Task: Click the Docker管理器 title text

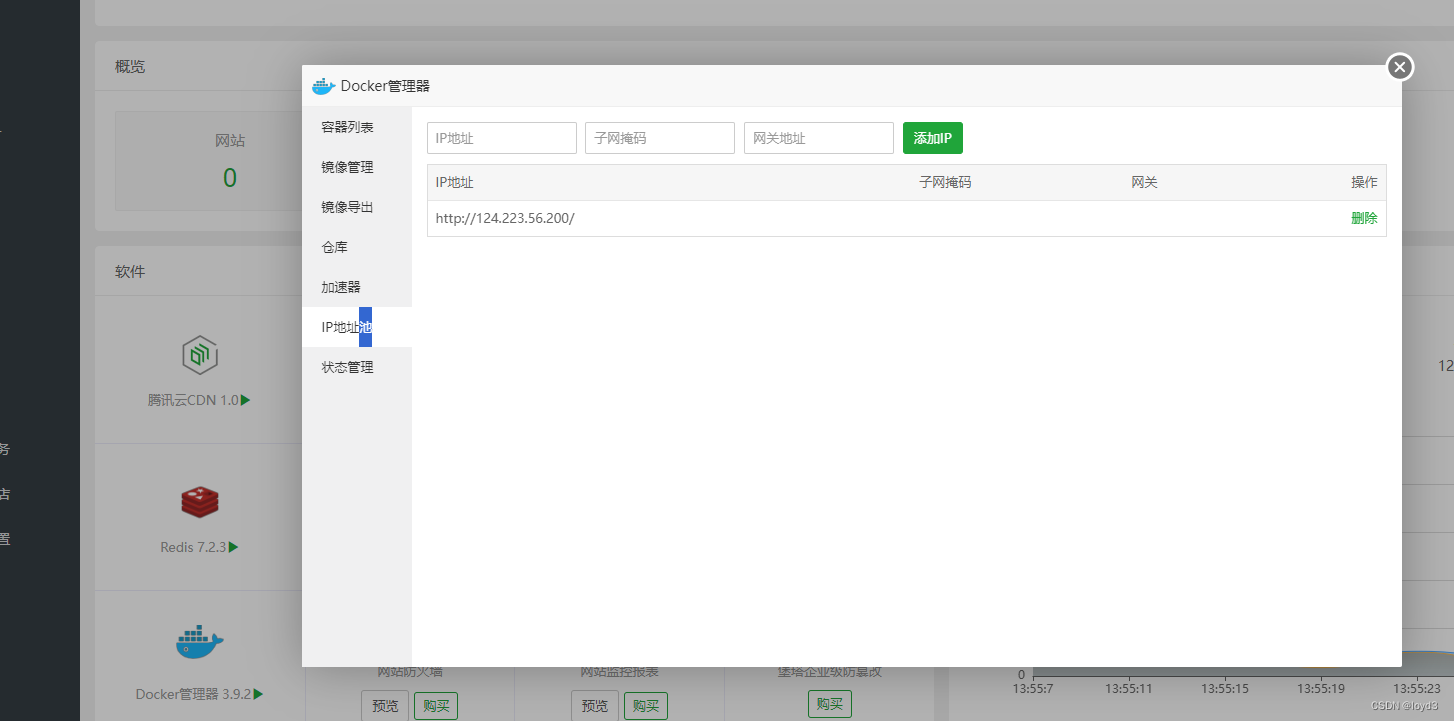Action: coord(385,86)
